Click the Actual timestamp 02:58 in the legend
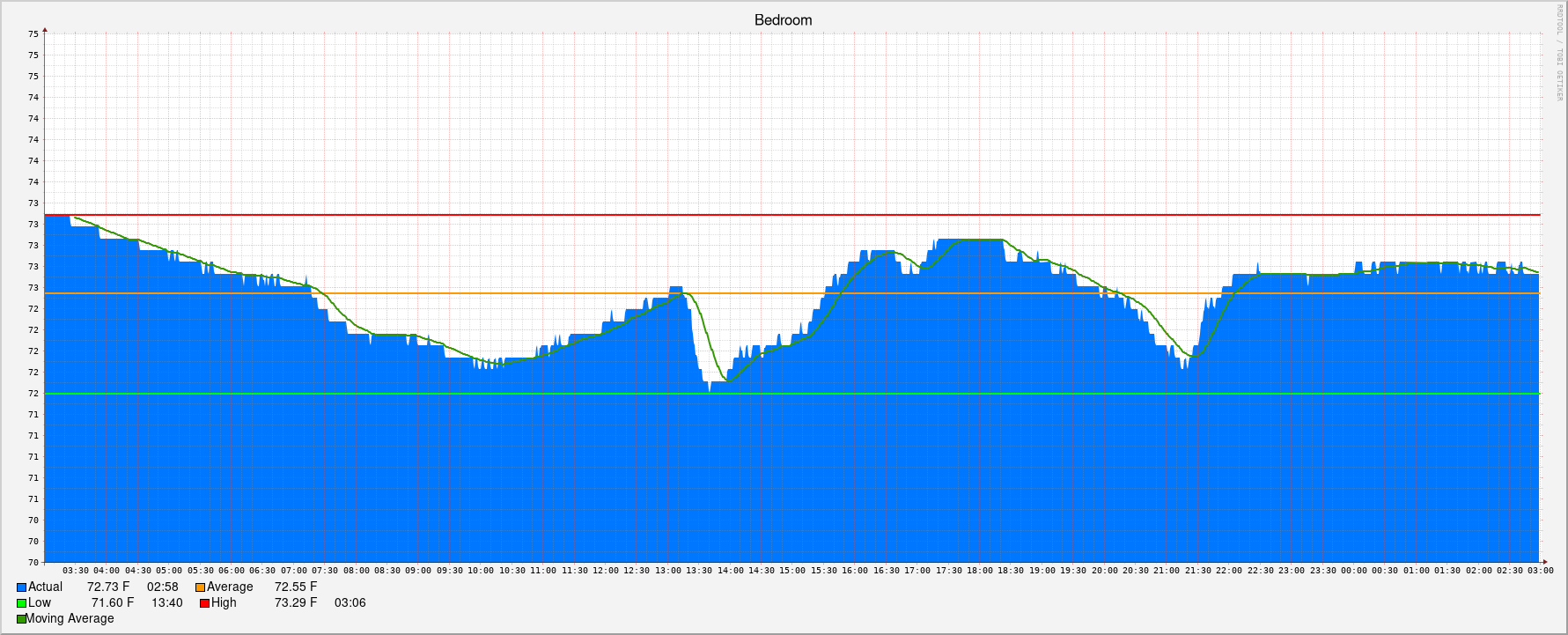Screen dimensions: 1568x635 click(162, 587)
